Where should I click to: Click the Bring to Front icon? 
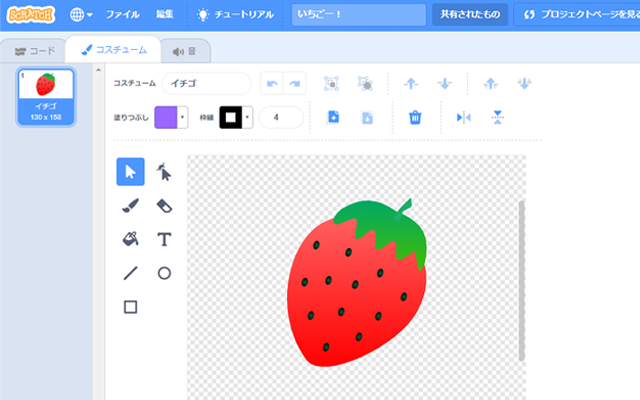click(x=491, y=84)
